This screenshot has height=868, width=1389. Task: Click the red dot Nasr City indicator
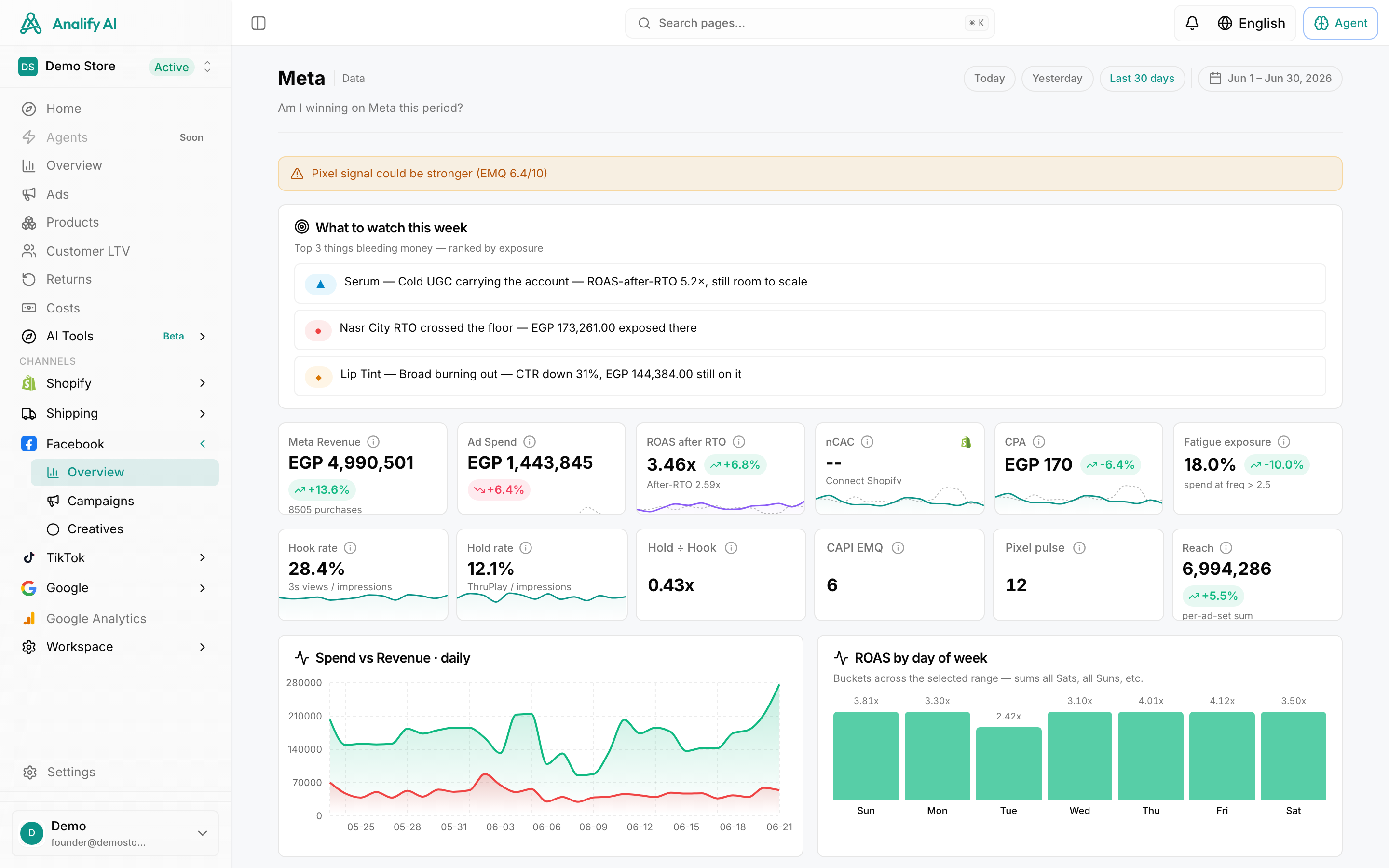(x=318, y=331)
